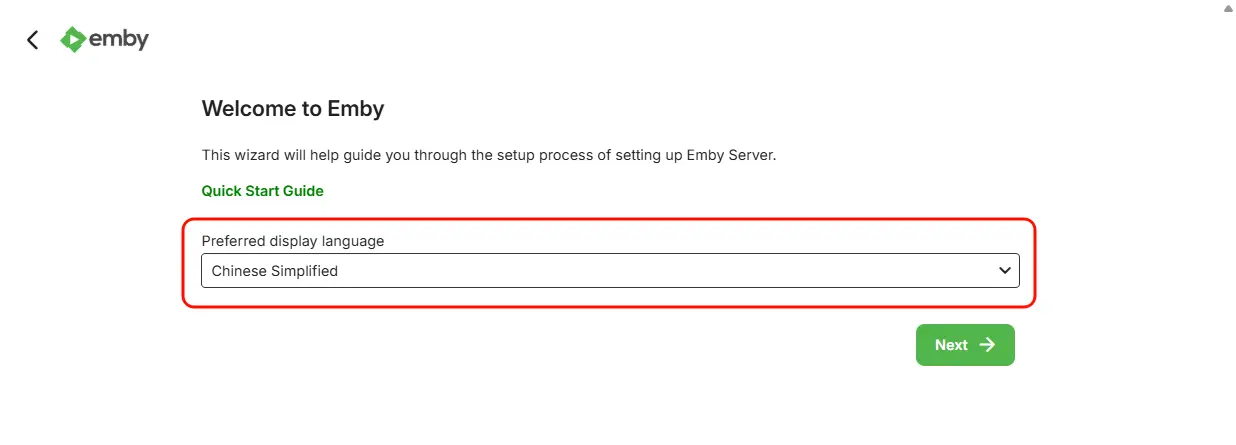Click the "Welcome to Emby" heading
Viewport: 1236px width, 445px height.
[x=293, y=109]
